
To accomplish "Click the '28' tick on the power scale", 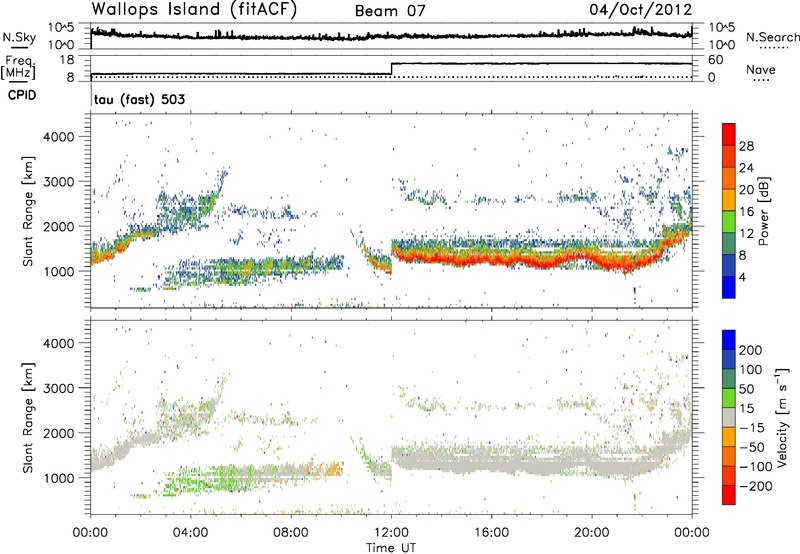I will click(x=746, y=146).
